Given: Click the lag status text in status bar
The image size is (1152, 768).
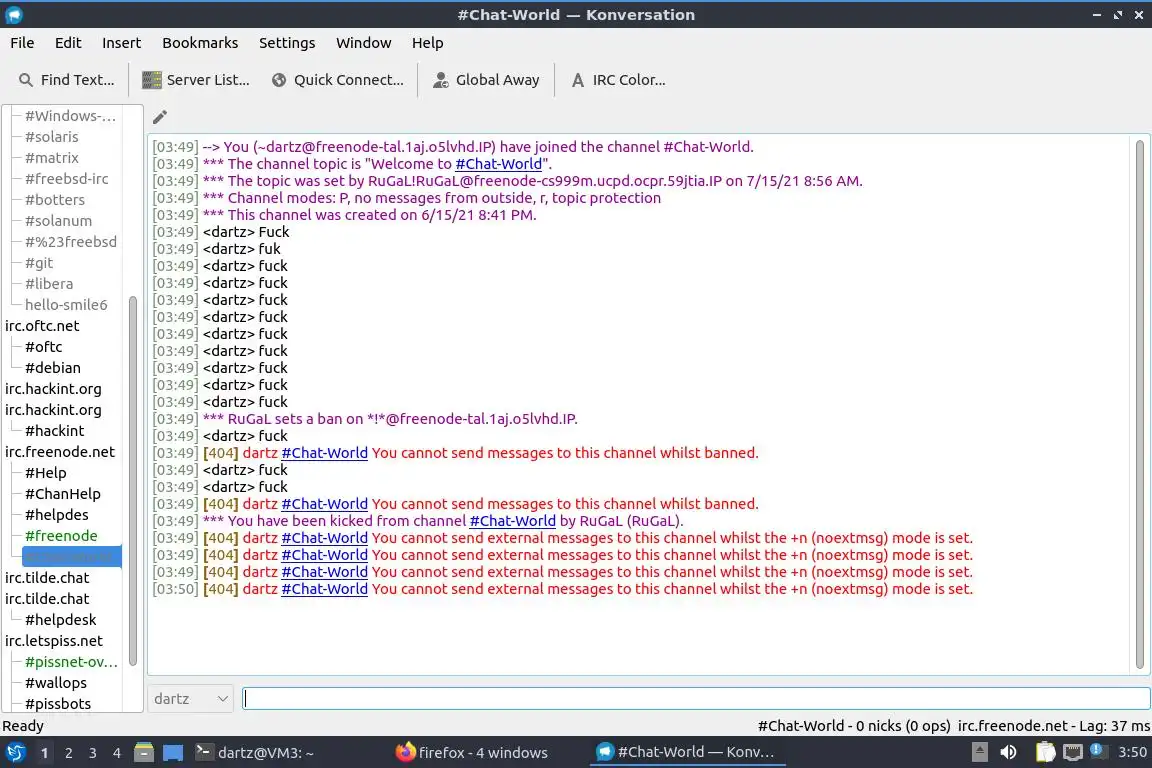Looking at the screenshot, I should point(1054,726).
